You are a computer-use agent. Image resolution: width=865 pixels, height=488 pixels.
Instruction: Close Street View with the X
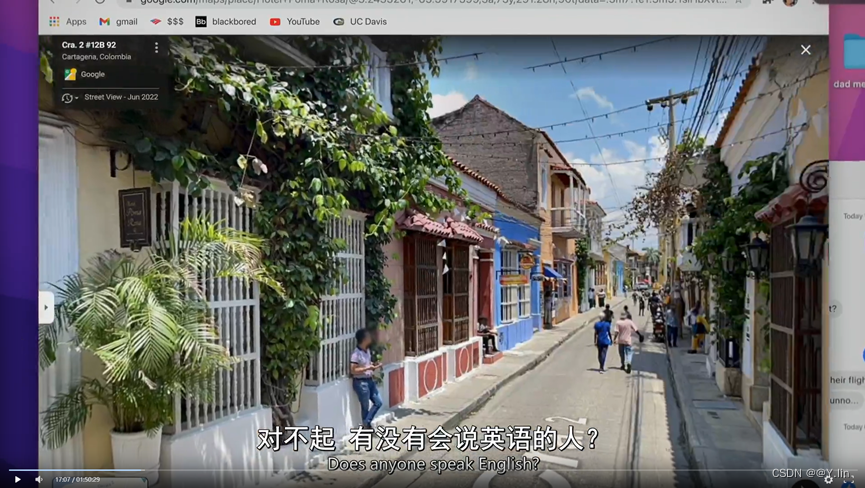805,50
